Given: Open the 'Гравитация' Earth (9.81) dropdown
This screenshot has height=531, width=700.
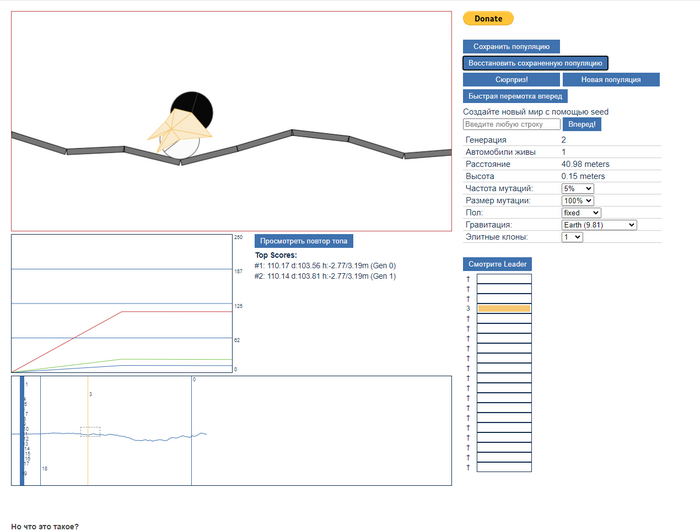Looking at the screenshot, I should pyautogui.click(x=599, y=225).
